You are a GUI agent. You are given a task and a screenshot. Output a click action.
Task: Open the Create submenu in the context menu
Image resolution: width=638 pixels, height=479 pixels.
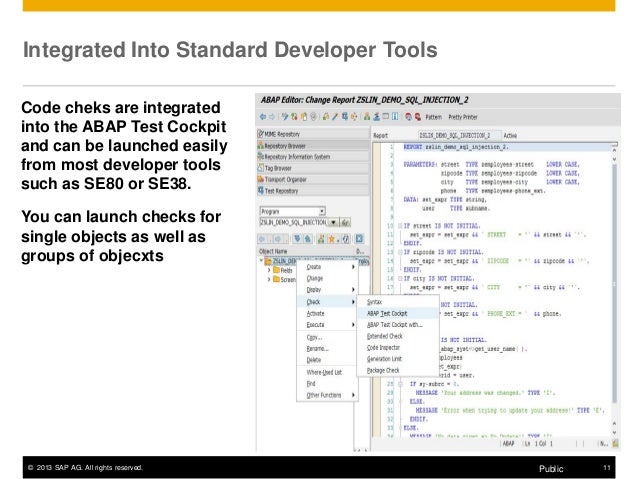pos(328,267)
